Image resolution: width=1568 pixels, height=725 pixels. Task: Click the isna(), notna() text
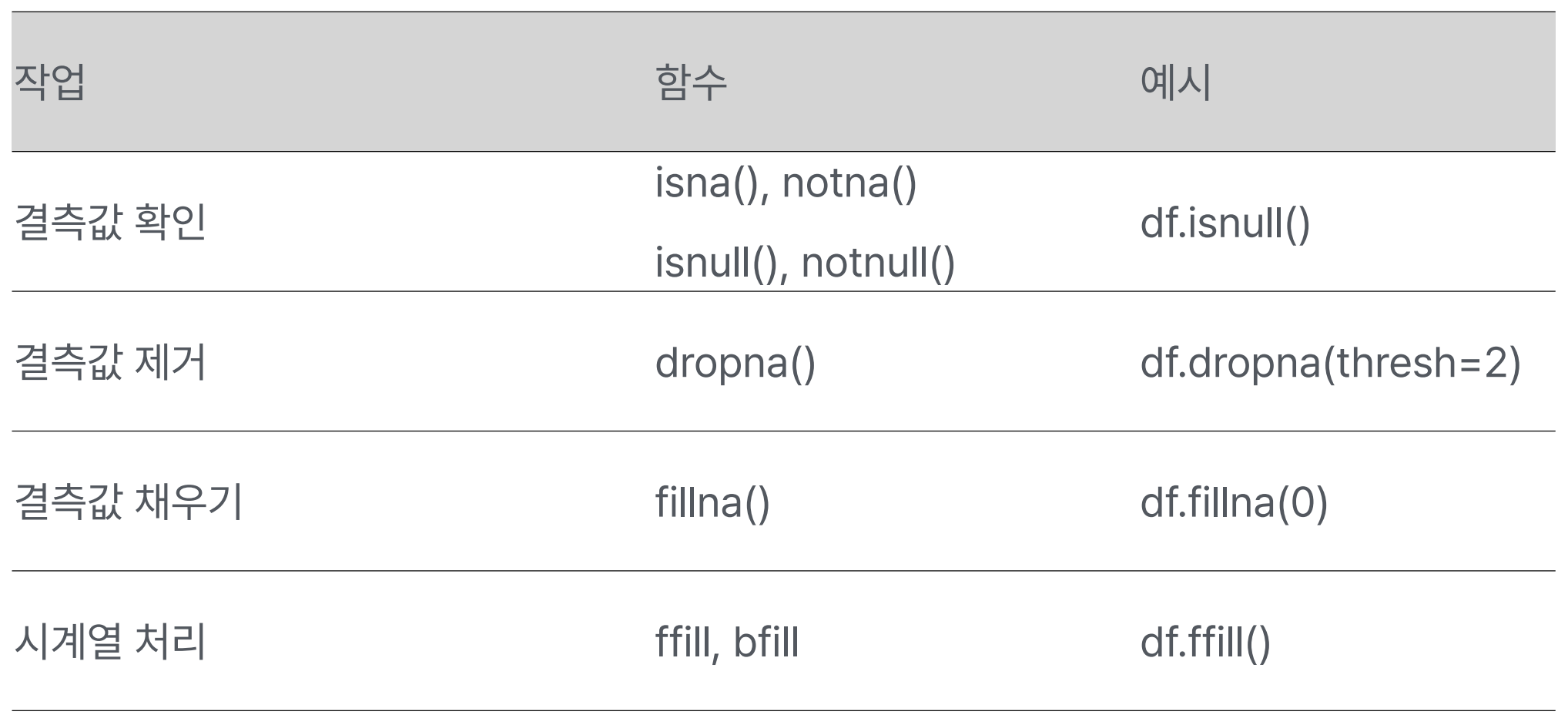[x=786, y=183]
